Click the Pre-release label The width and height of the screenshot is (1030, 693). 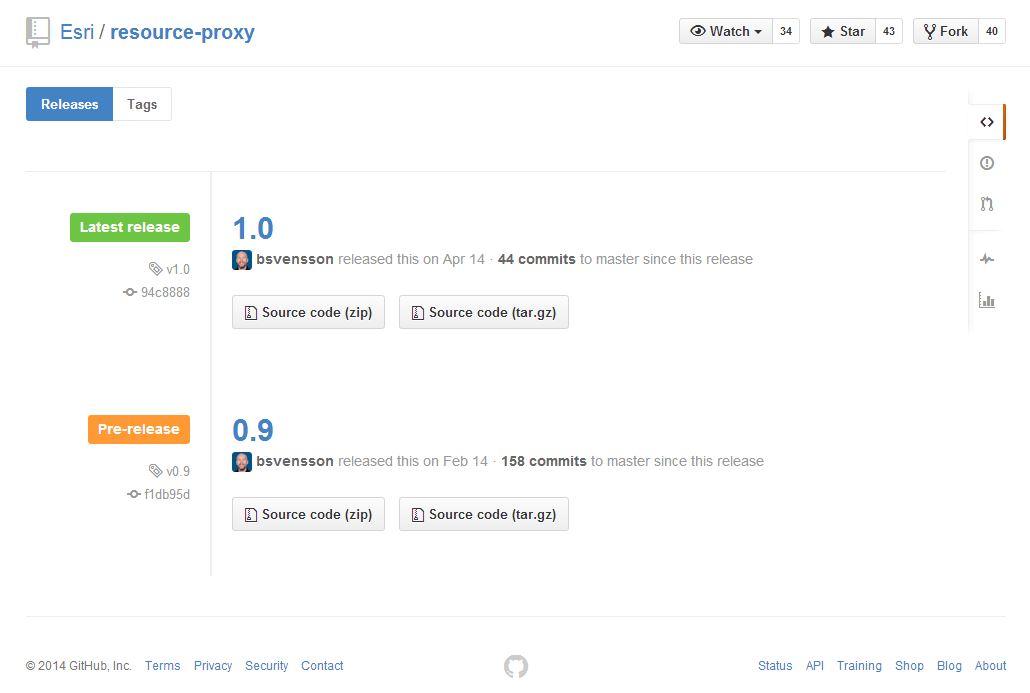(x=139, y=429)
